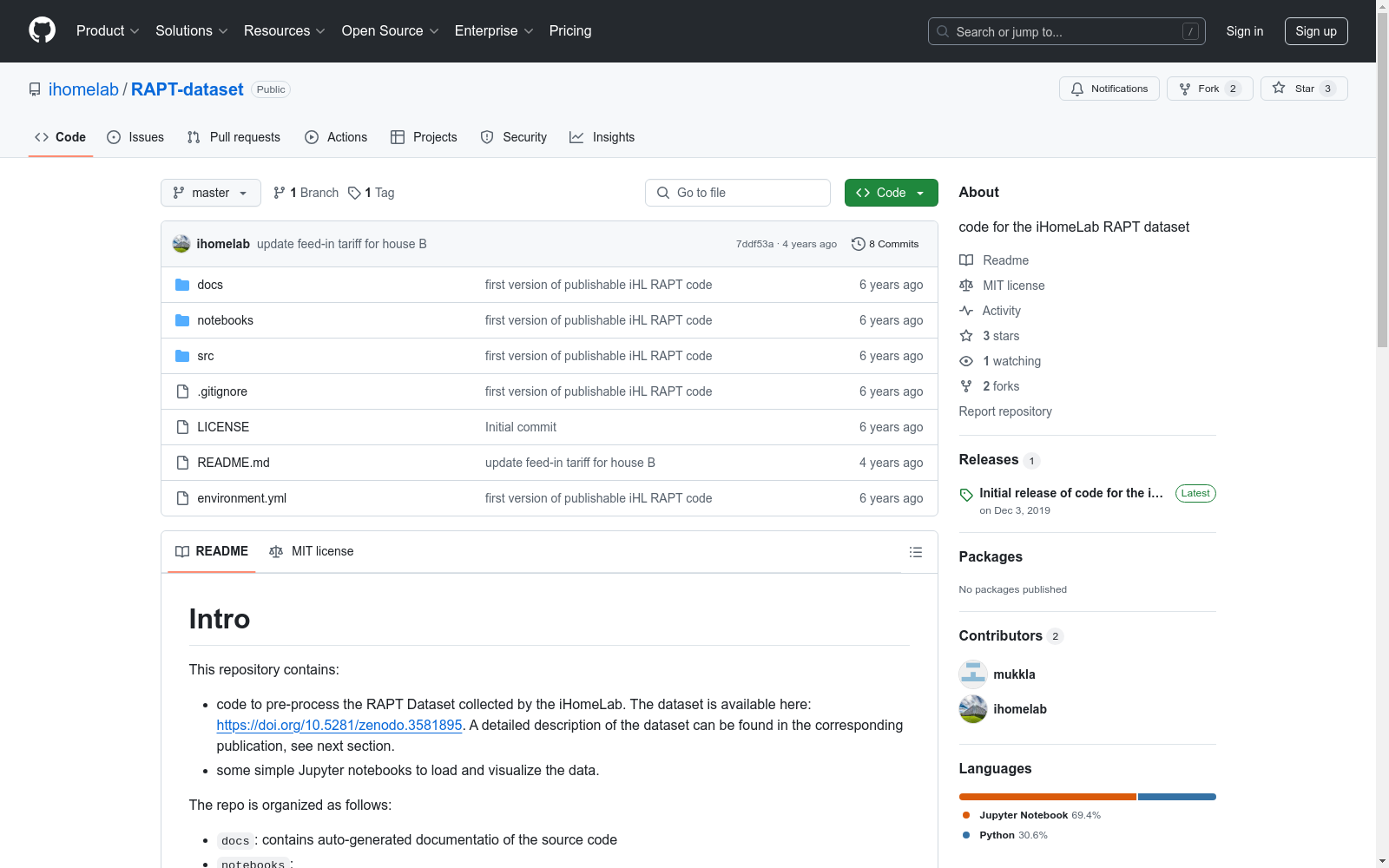Switch to the Actions tab
The width and height of the screenshot is (1389, 868).
point(336,137)
